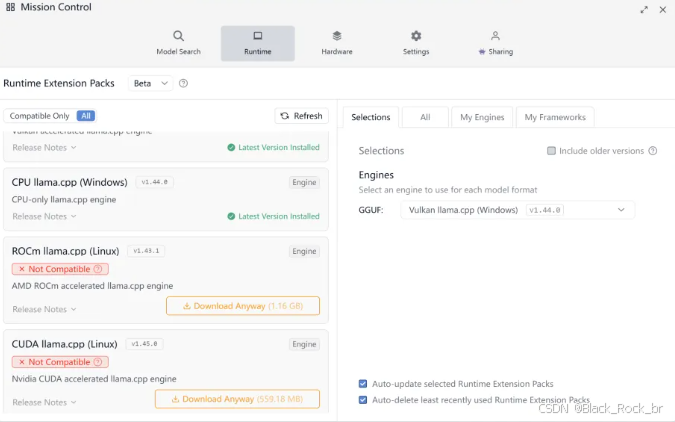Click green check icon on Vulkan card status
675x422 pixels.
tap(231, 147)
